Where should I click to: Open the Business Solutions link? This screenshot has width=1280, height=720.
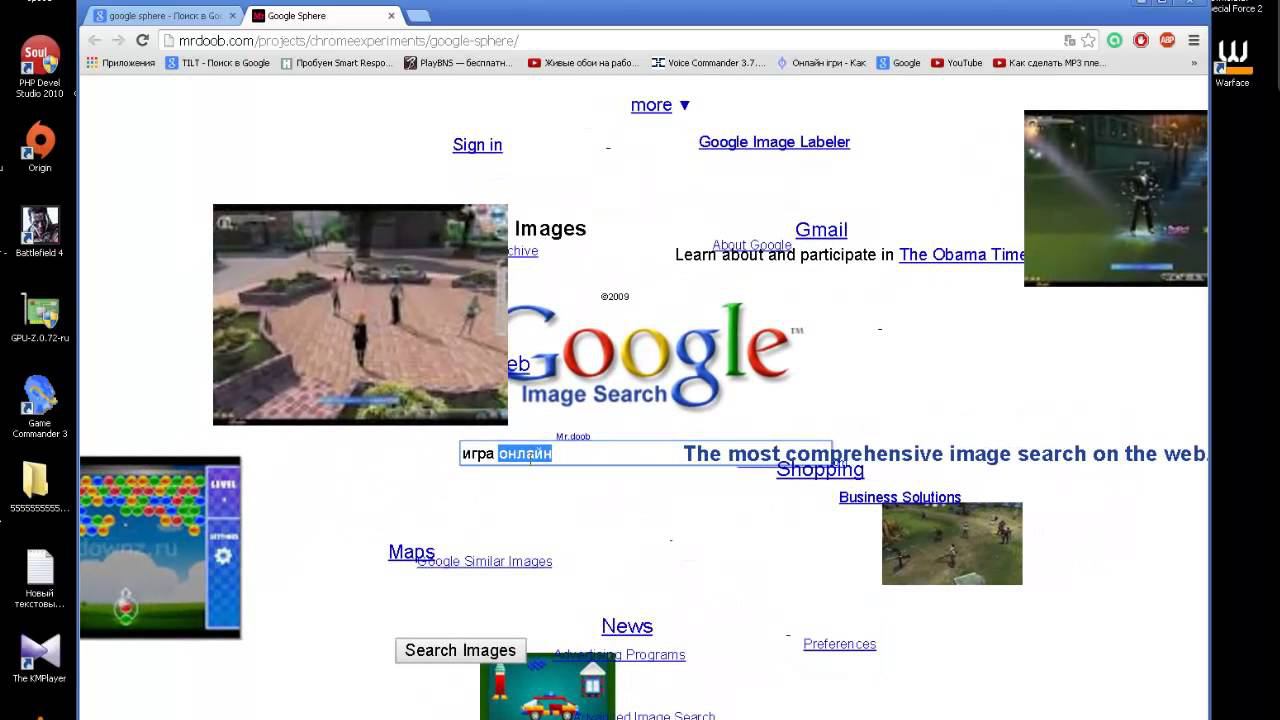click(x=900, y=497)
